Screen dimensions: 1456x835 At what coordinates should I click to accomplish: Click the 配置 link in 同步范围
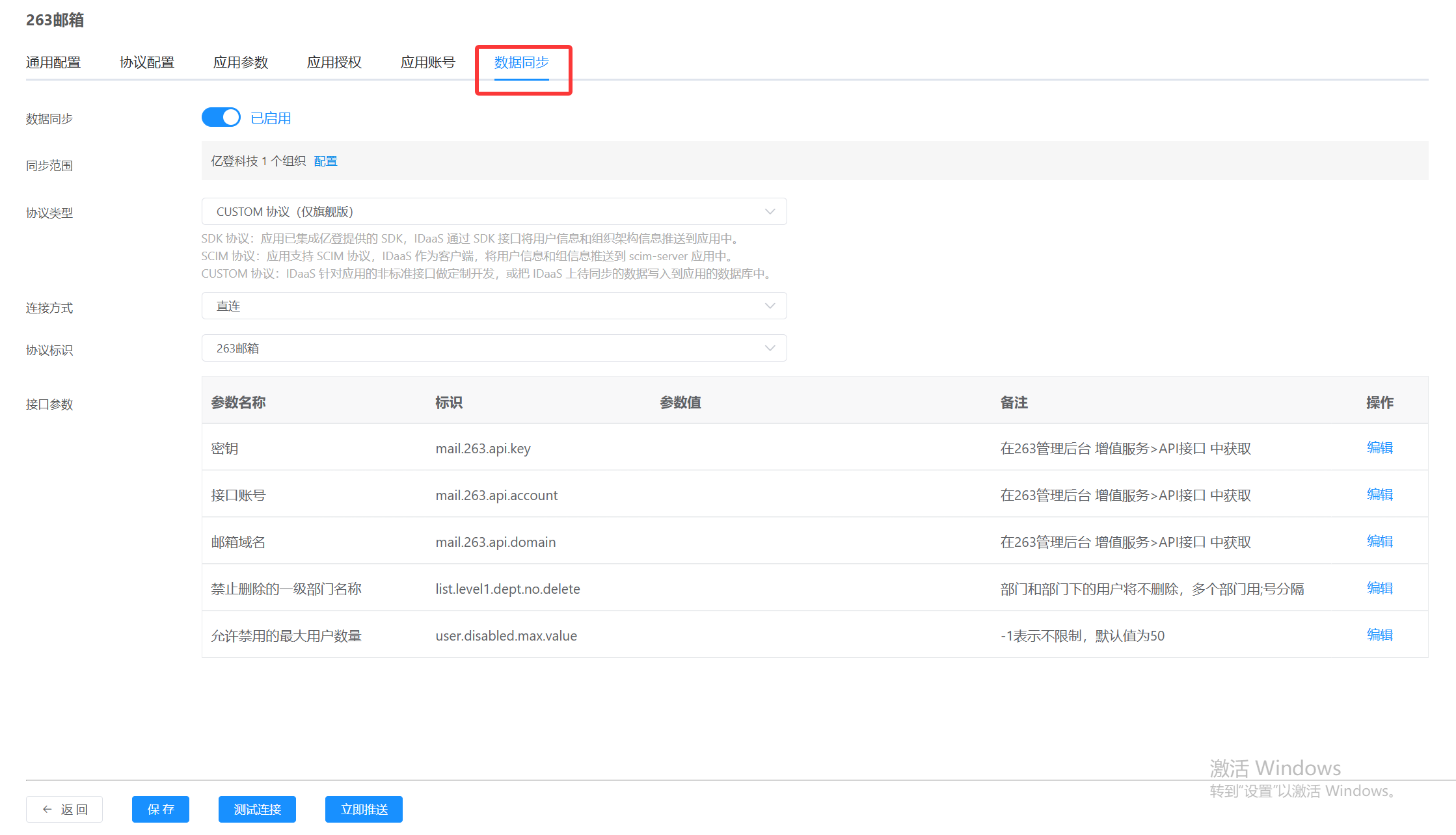coord(325,161)
